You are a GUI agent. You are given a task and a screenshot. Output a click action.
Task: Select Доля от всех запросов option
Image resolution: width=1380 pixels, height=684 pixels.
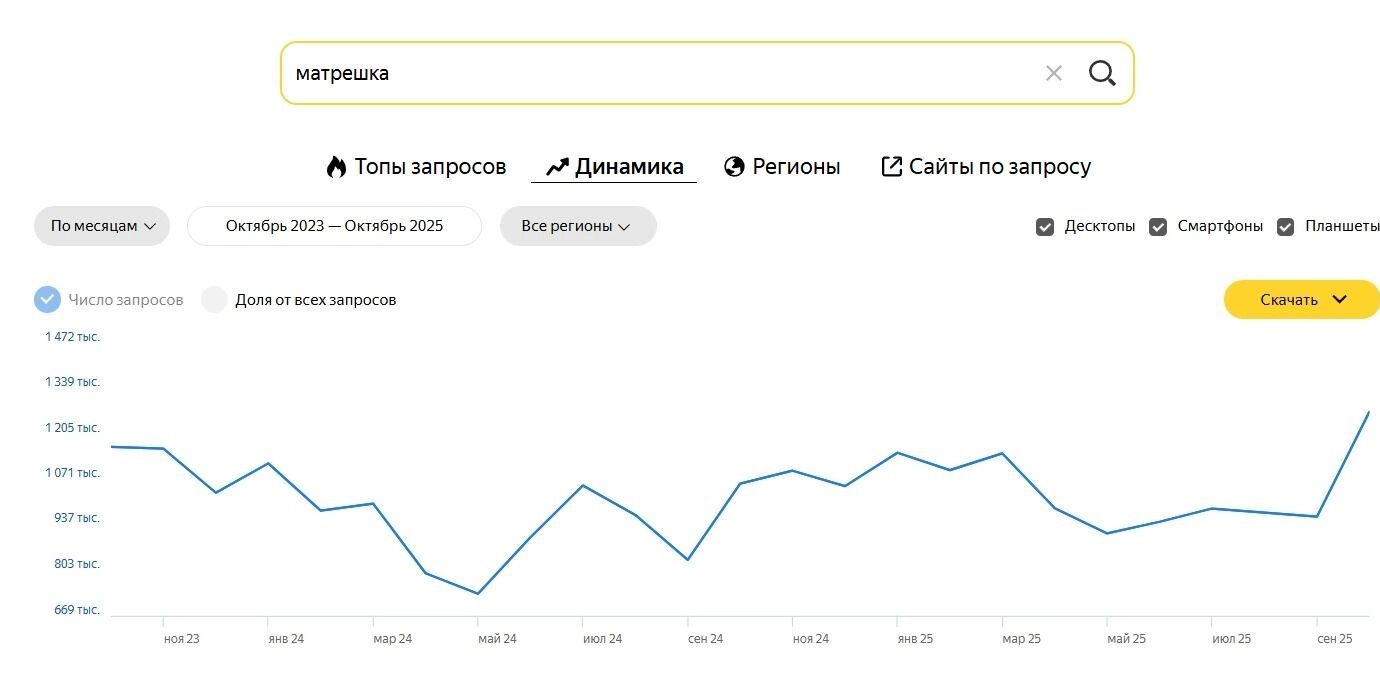point(214,299)
